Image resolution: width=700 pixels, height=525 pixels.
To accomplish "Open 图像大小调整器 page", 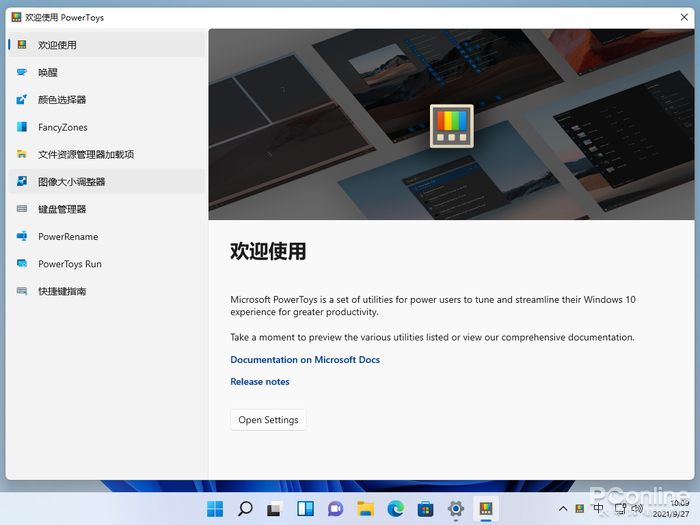I will tap(107, 181).
